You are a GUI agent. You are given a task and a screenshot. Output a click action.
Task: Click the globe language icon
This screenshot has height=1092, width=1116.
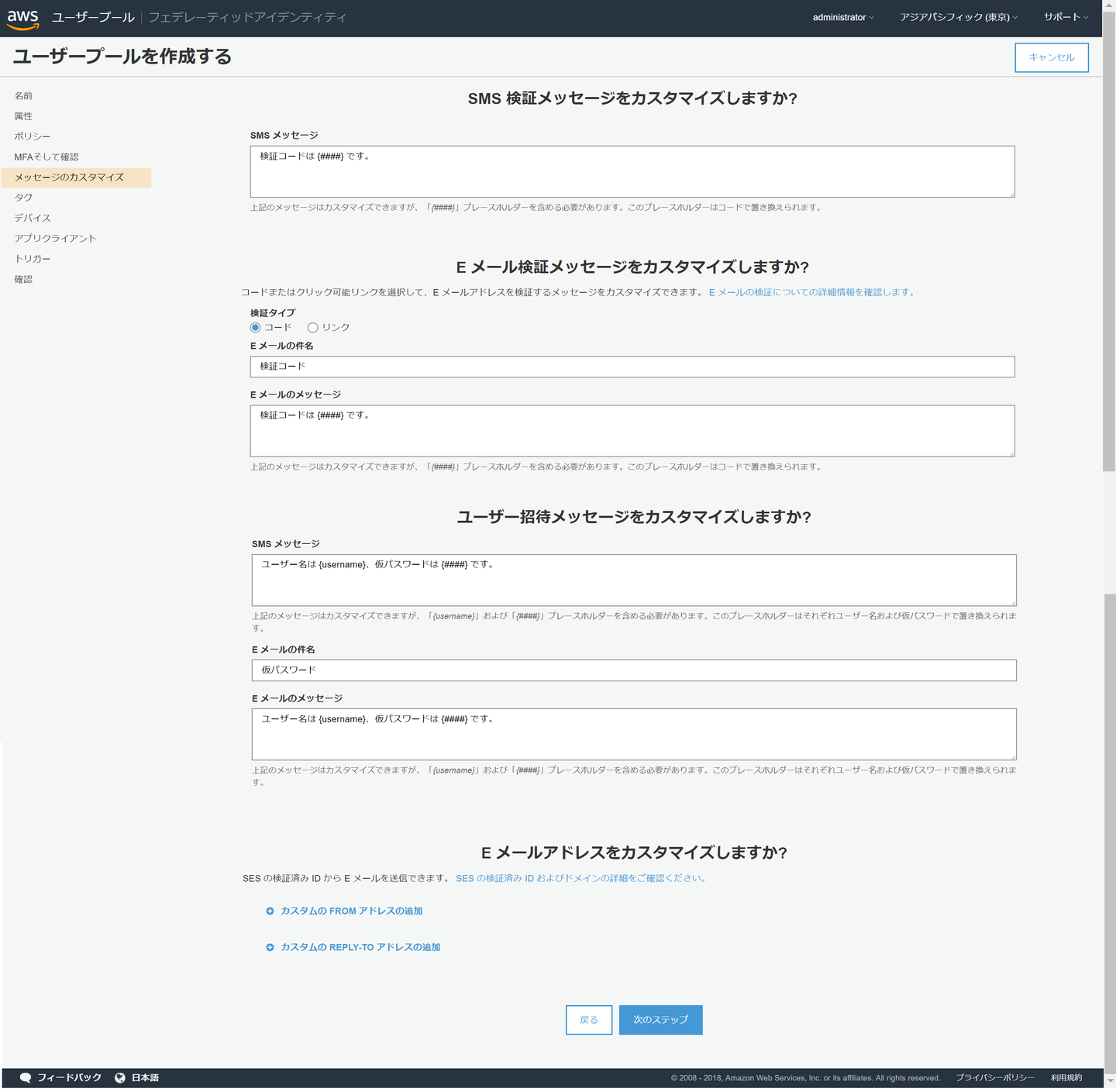[x=120, y=1077]
